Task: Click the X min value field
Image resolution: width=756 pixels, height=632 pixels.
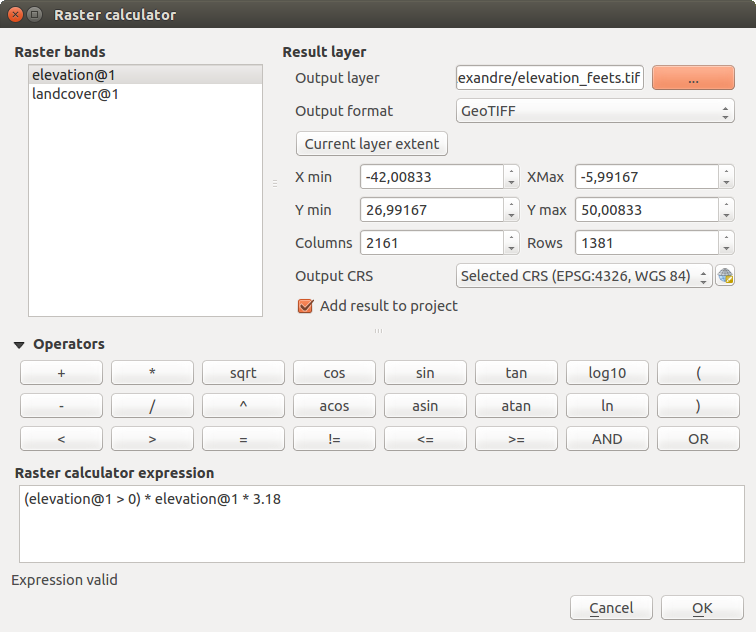Action: coord(432,177)
